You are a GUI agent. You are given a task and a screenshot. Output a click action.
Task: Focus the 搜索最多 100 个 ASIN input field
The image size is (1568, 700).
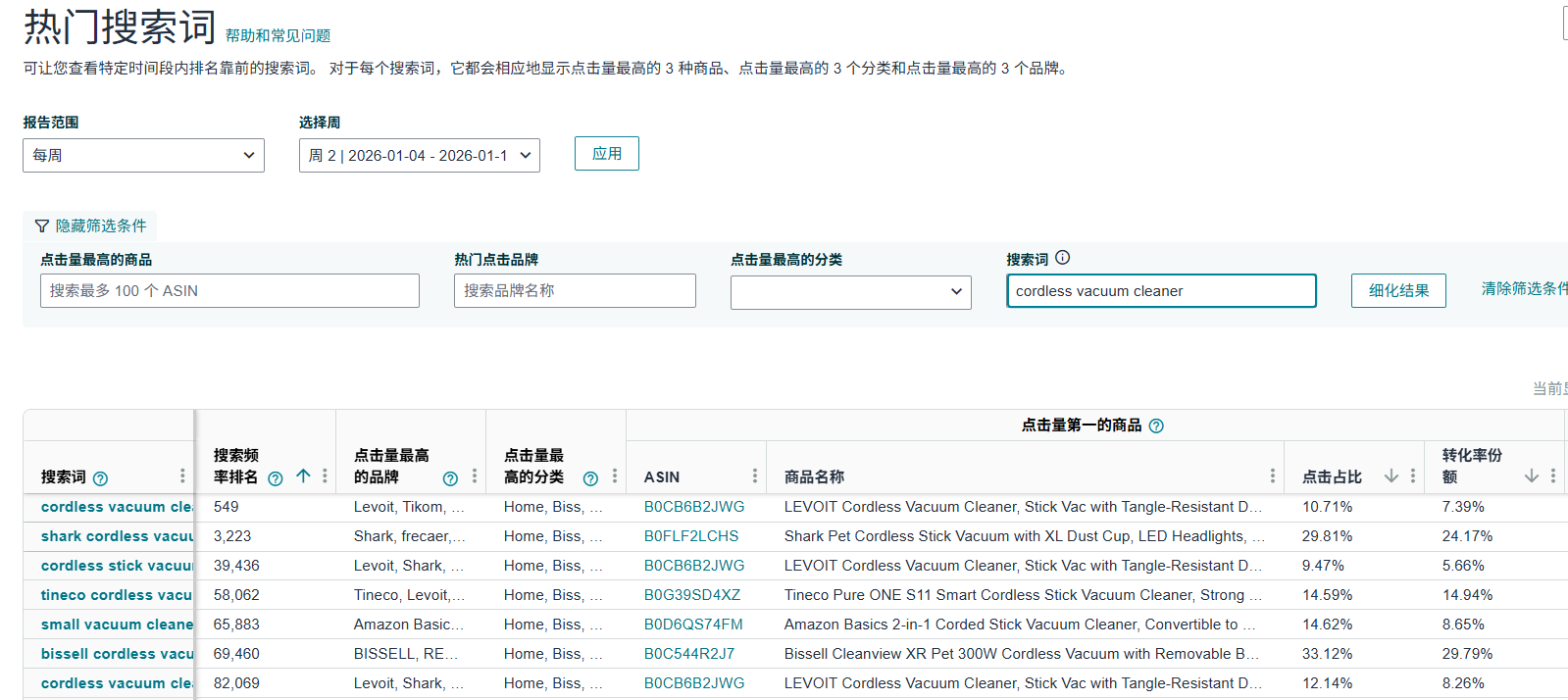[229, 291]
